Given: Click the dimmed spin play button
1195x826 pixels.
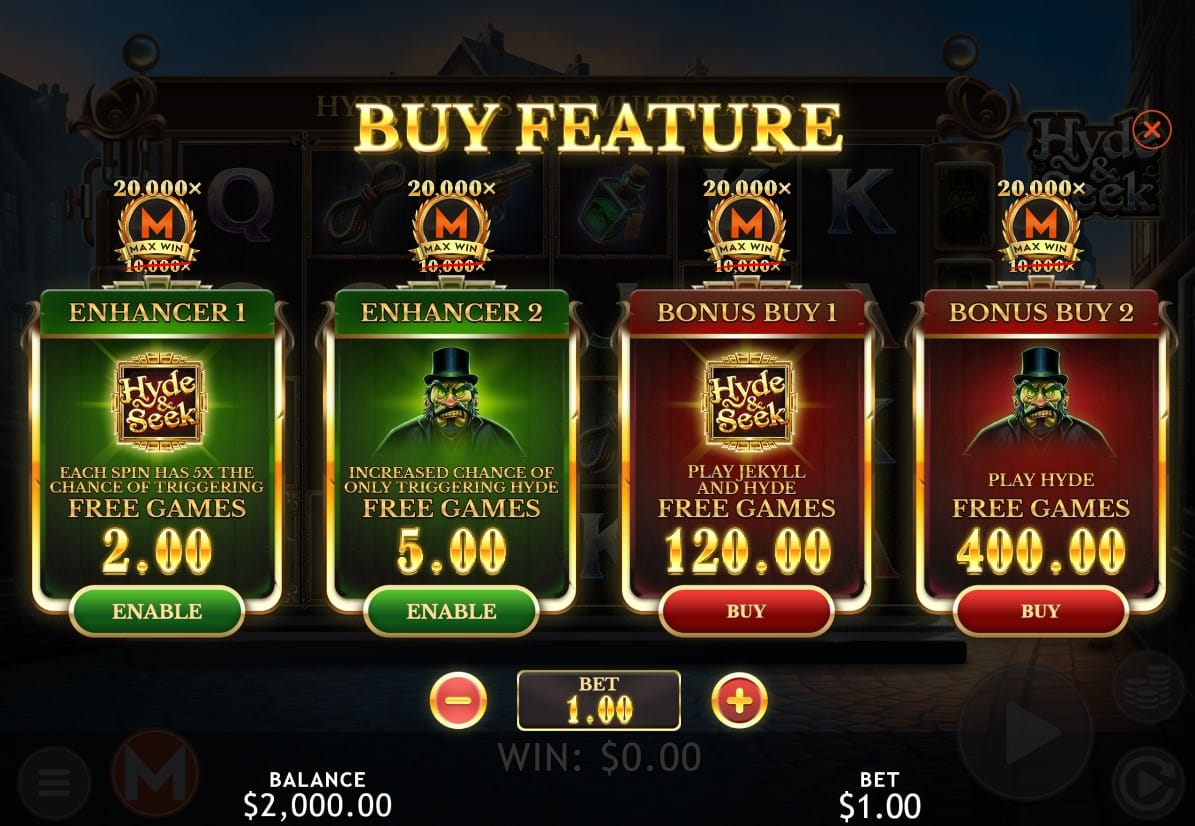Looking at the screenshot, I should coord(1026,733).
